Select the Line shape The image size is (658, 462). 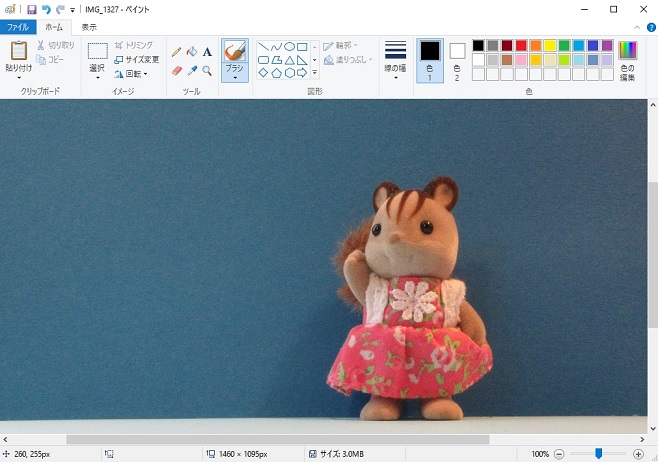pyautogui.click(x=263, y=47)
